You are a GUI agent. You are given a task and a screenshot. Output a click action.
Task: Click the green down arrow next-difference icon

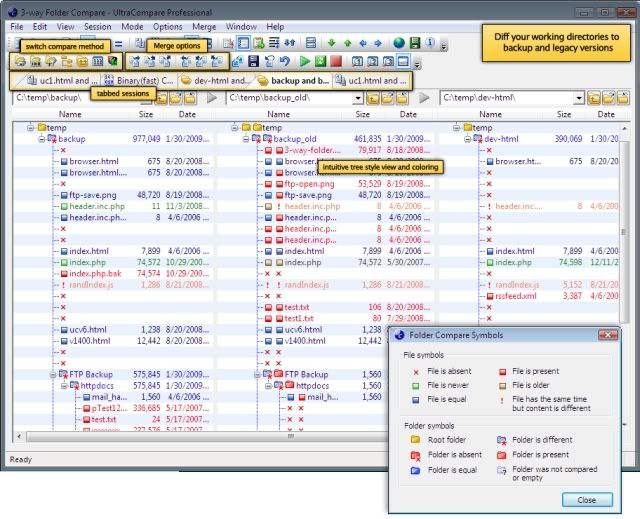pos(331,44)
